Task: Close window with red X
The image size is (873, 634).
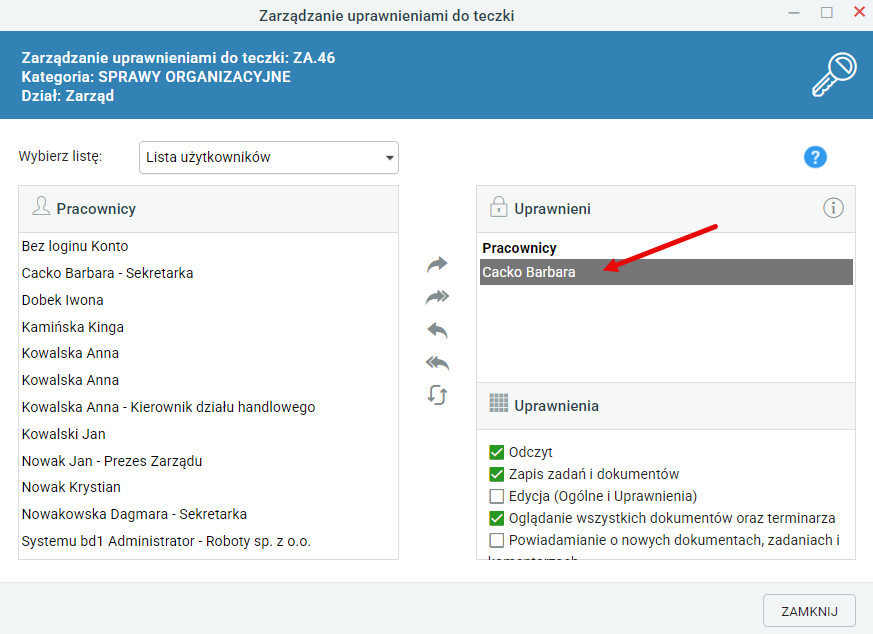Action: coord(859,12)
